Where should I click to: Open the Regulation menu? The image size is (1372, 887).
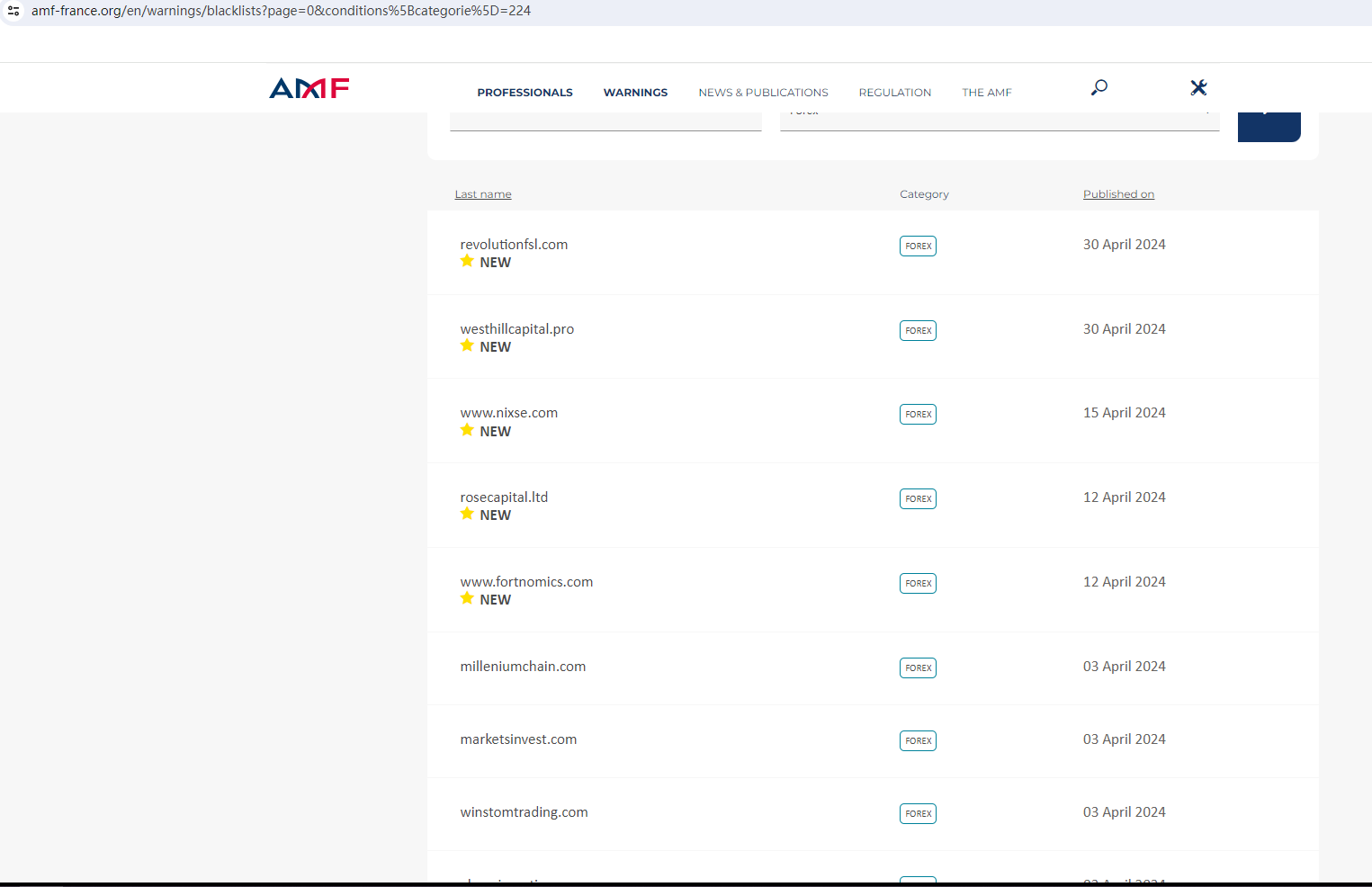[894, 93]
